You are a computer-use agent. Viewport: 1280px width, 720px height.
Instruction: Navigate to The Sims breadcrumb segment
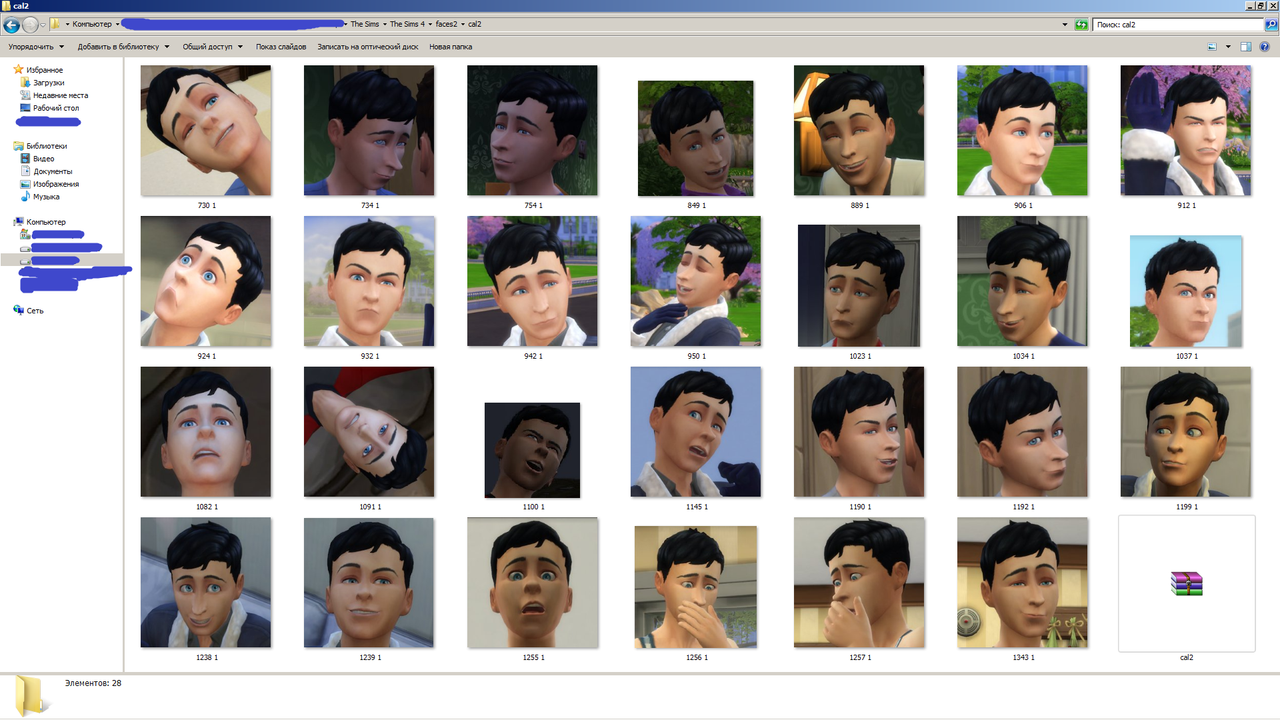pyautogui.click(x=364, y=24)
